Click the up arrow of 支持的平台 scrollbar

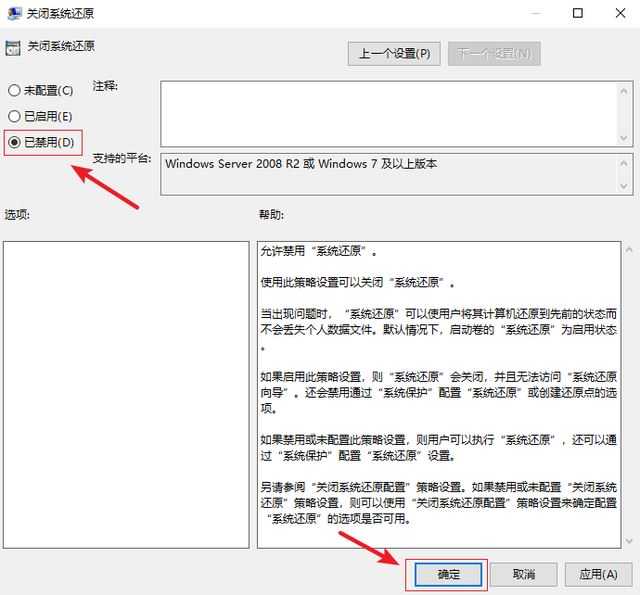(624, 163)
